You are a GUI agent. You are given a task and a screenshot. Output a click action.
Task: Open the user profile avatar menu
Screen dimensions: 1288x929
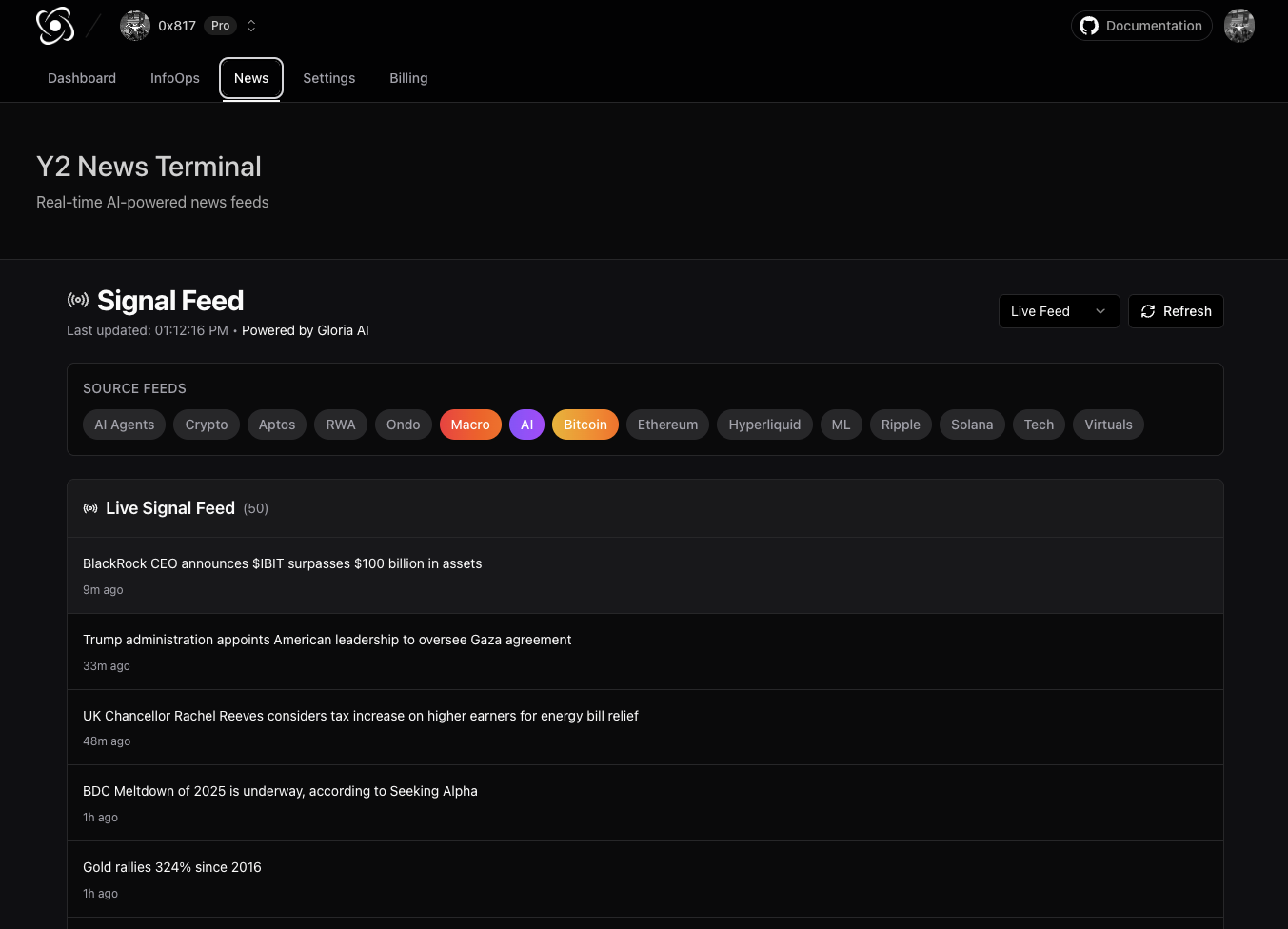coord(1238,26)
